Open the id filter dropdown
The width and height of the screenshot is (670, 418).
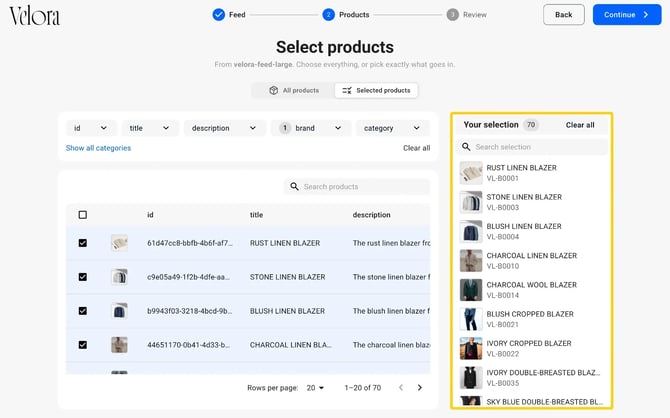tap(91, 128)
